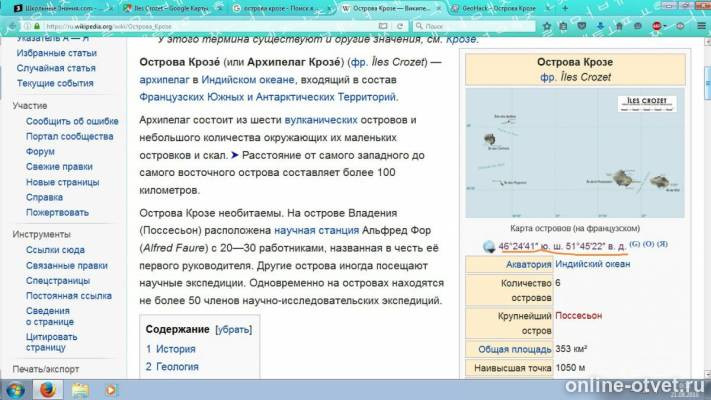
Task: Open Французских Южных и Антарктических Территорий link
Action: pos(268,97)
